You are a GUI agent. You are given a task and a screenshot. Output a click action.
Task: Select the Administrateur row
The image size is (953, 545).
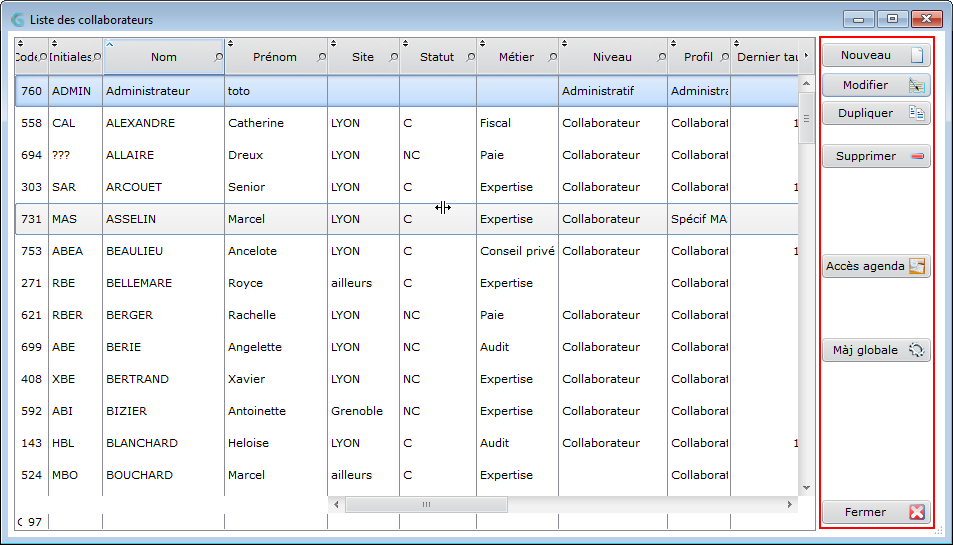point(407,91)
